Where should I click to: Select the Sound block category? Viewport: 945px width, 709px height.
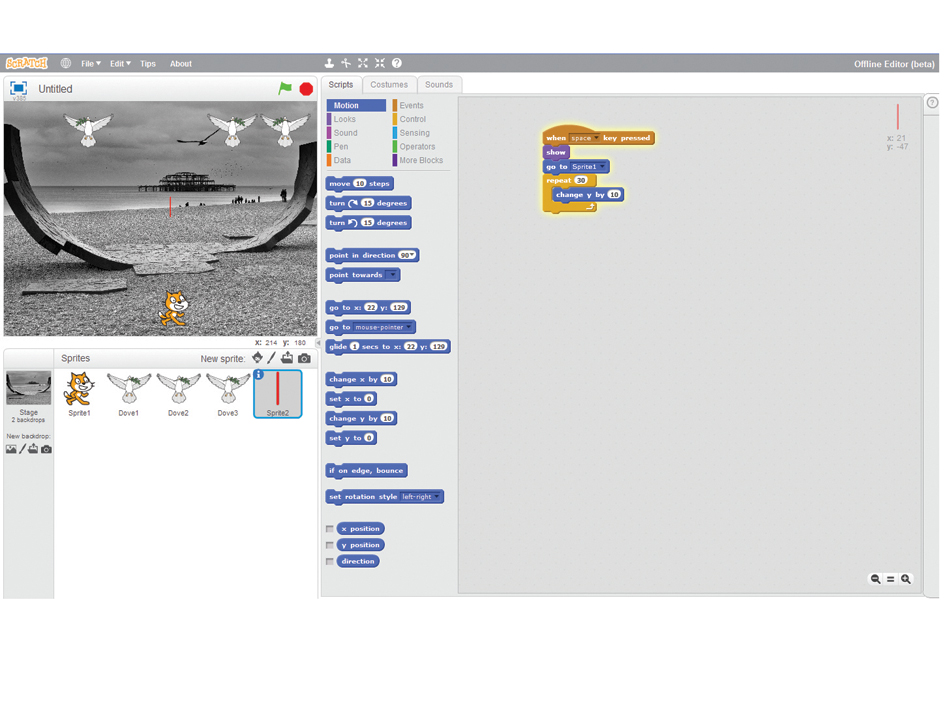(345, 133)
